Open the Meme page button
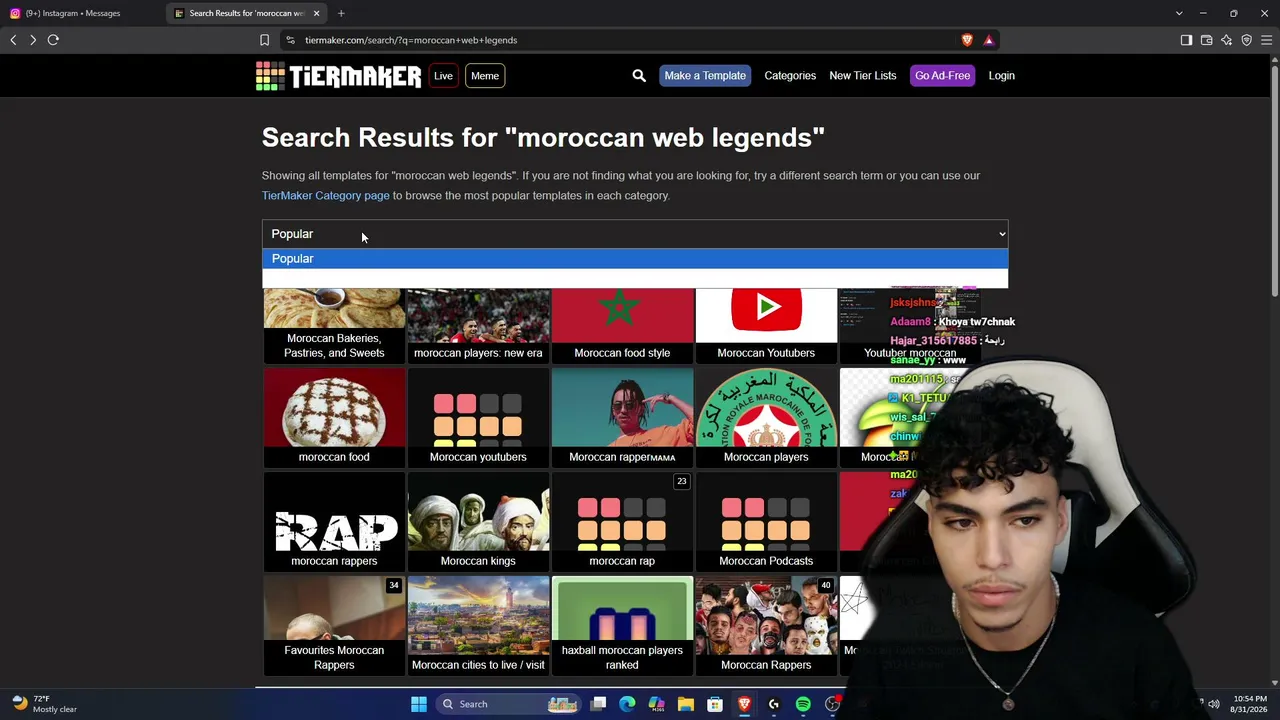This screenshot has width=1280, height=720. tap(485, 76)
